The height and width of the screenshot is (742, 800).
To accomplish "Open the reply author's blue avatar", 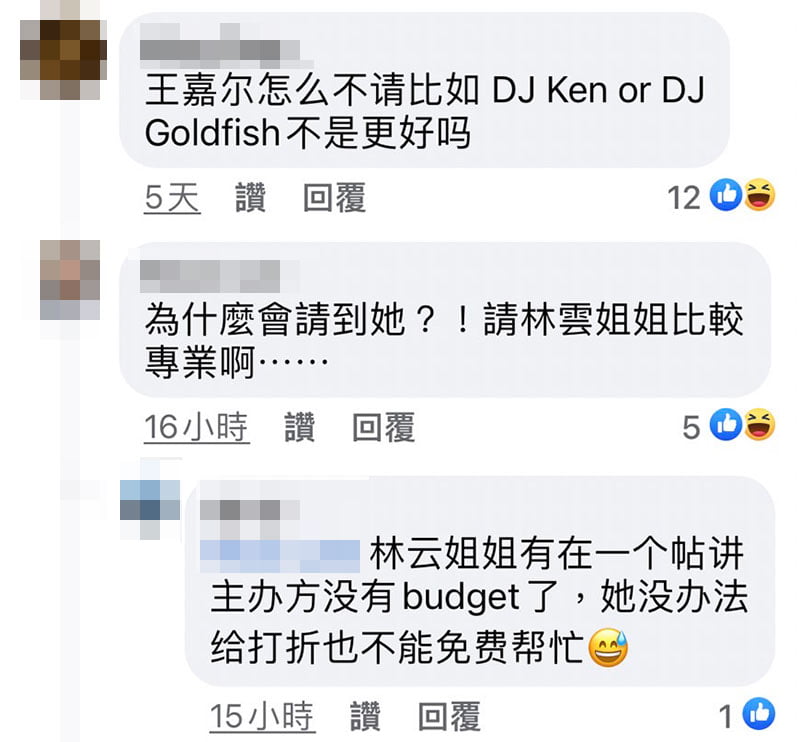I will click(x=150, y=500).
